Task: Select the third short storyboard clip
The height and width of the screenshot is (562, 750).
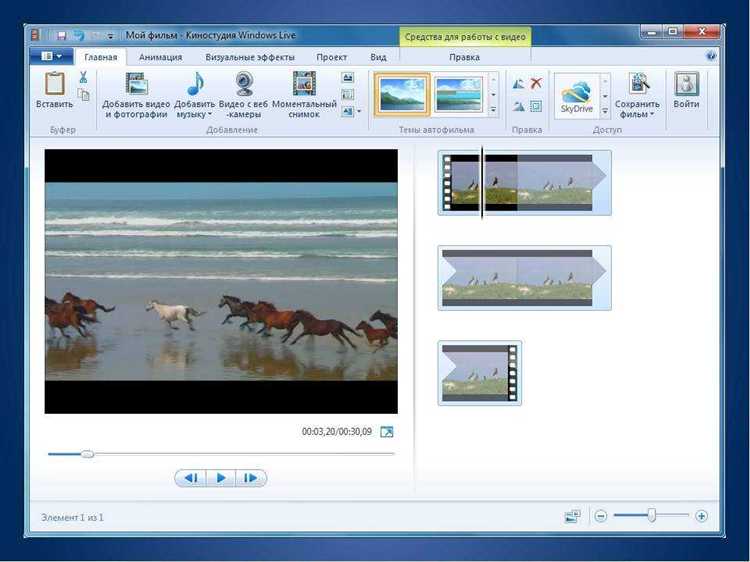Action: [479, 373]
